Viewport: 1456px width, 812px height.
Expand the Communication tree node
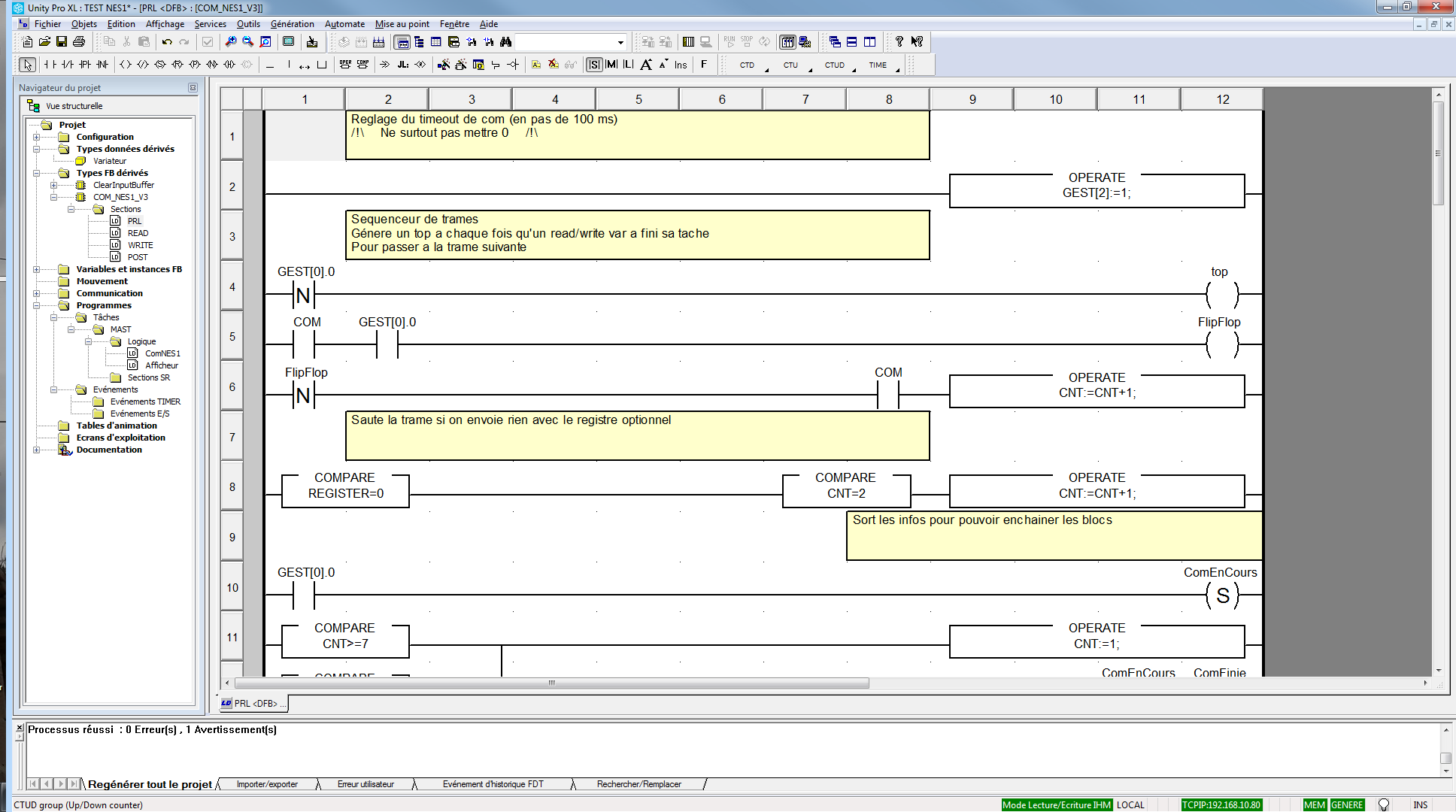tap(36, 293)
